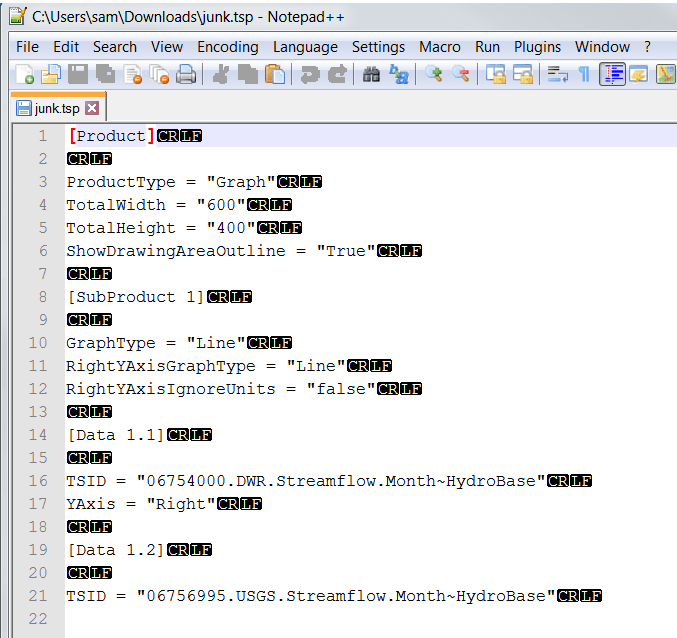Toggle the Word Wrap icon
Screen dimensions: 677x638
557,74
